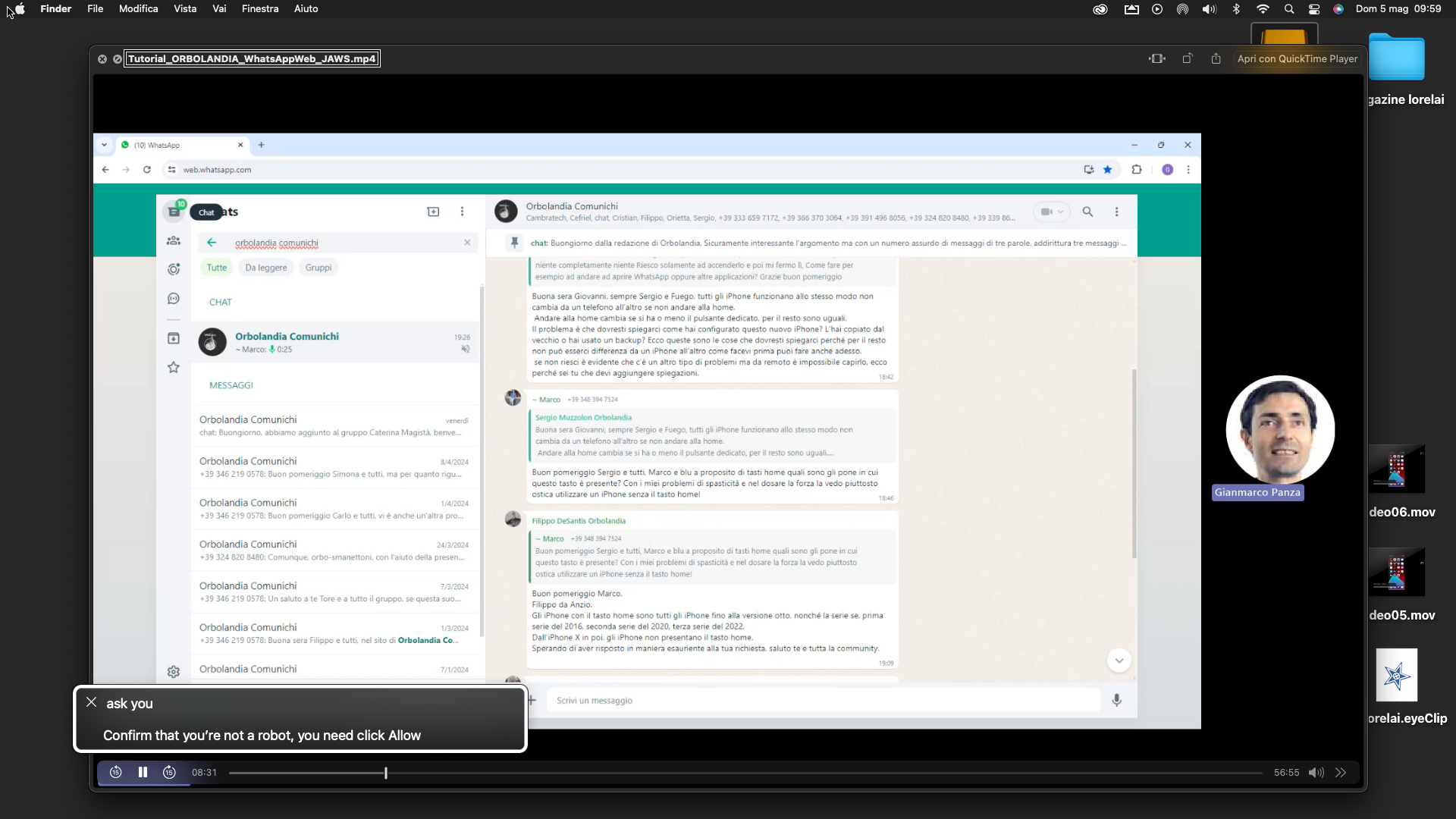The image size is (1456, 819).
Task: Click the Status icon in WhatsApp sidebar
Action: (x=174, y=269)
